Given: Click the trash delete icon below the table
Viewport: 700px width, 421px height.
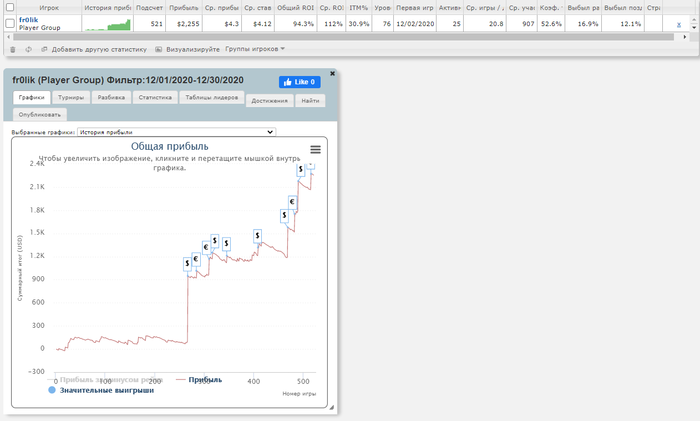Looking at the screenshot, I should 12,50.
